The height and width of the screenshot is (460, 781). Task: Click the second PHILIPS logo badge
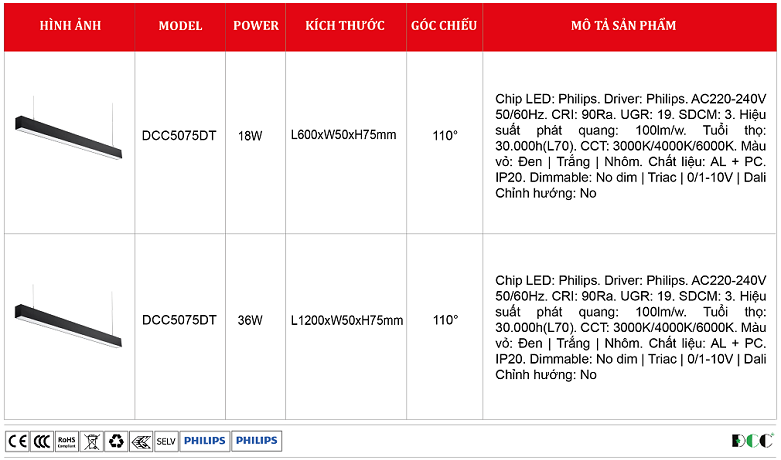coord(257,440)
